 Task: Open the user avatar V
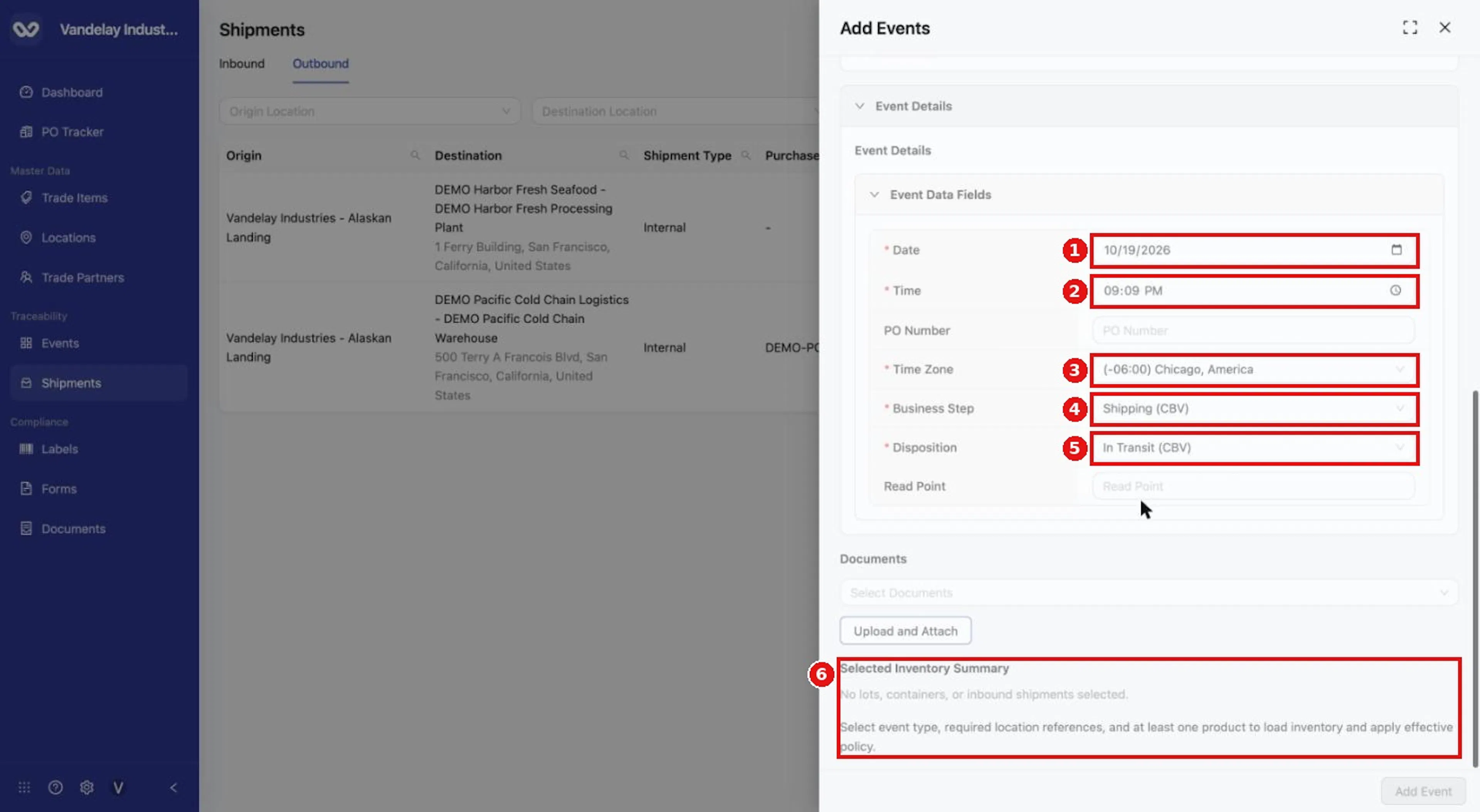pos(118,787)
